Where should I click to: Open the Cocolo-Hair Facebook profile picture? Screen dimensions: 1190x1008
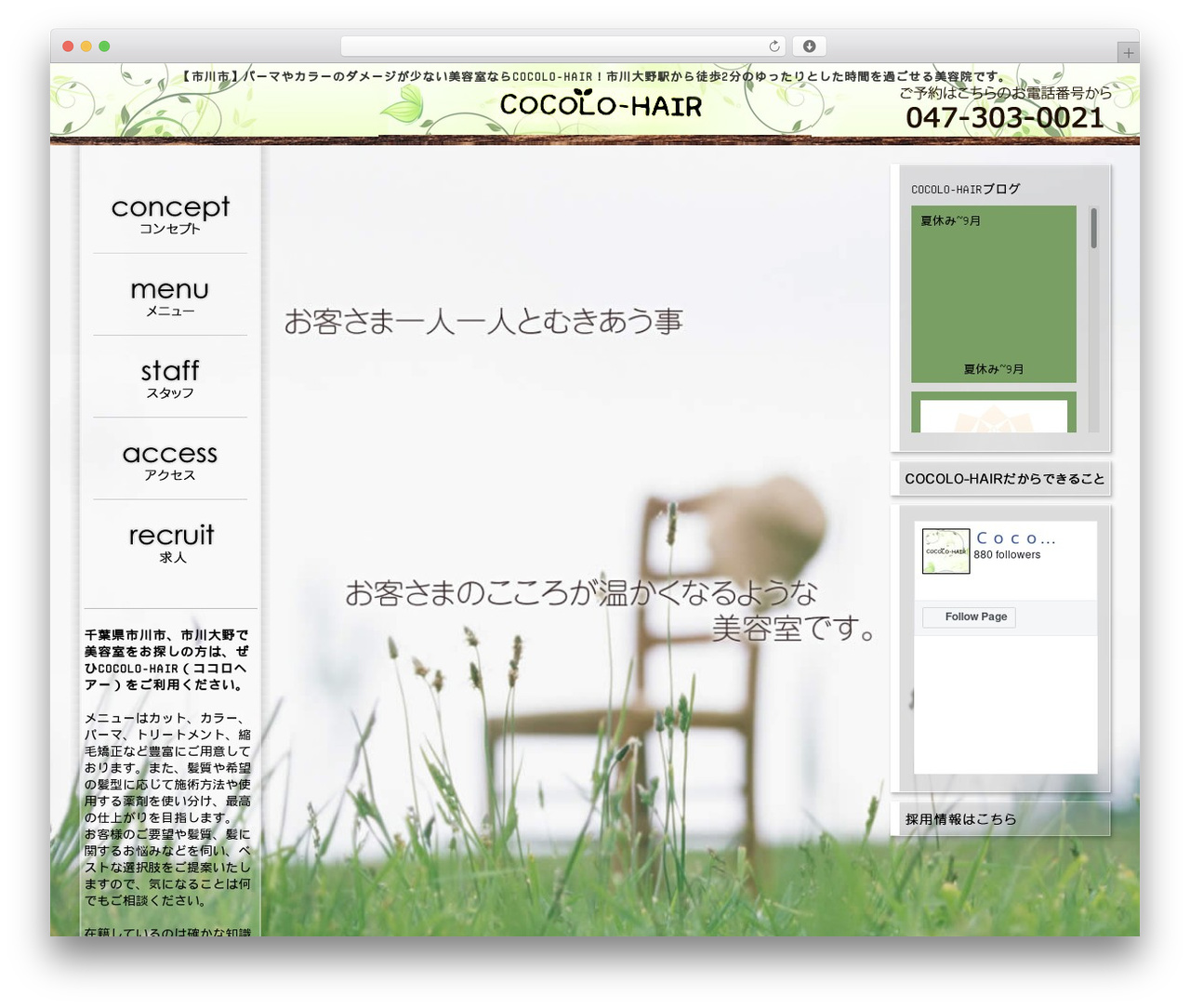945,551
